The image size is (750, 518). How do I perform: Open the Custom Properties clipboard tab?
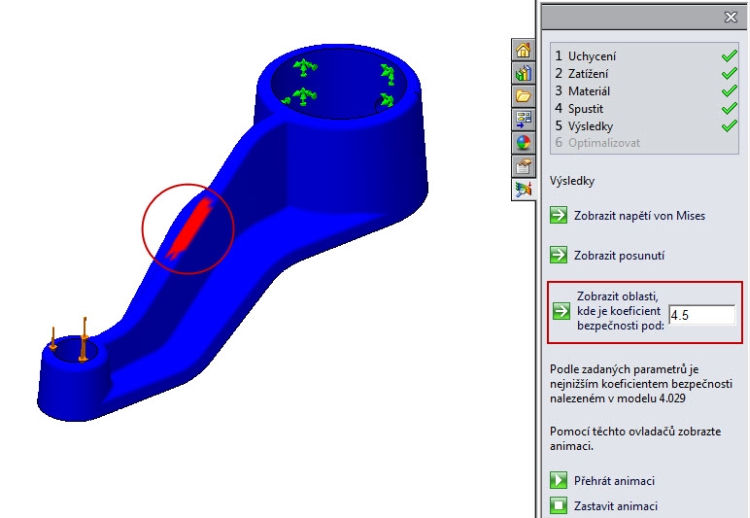click(x=523, y=166)
